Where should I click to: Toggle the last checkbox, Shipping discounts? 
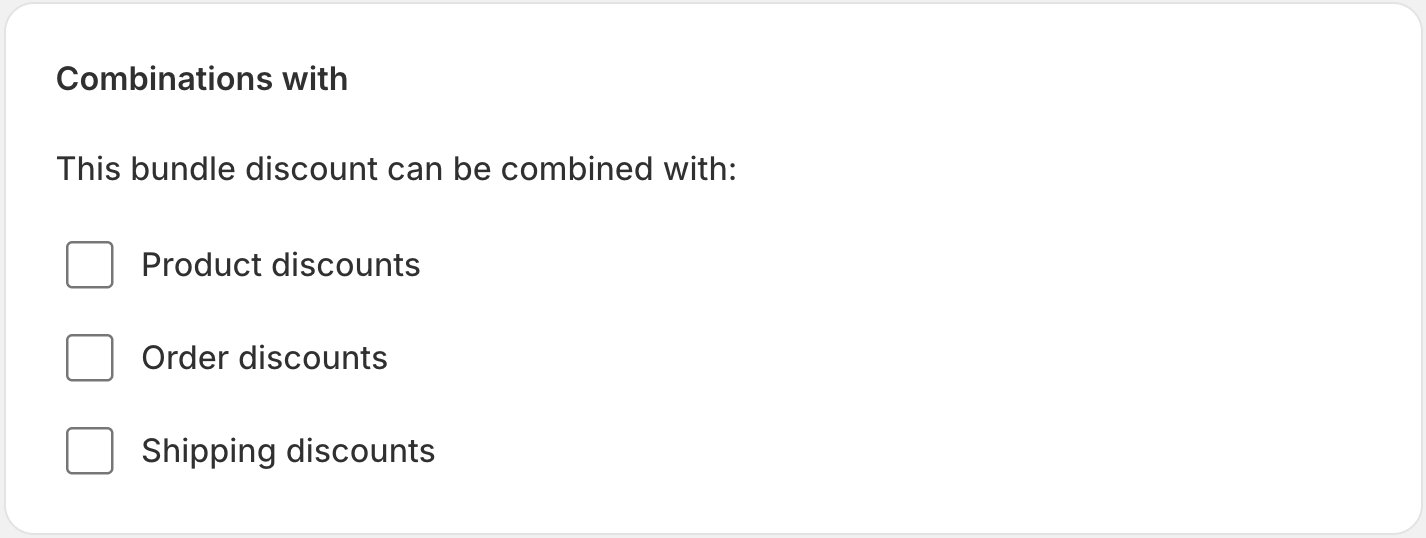click(89, 451)
